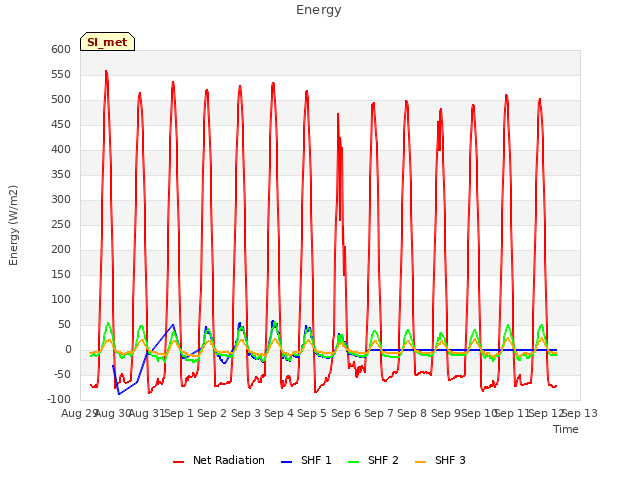The image size is (640, 480).
Task: Click the Sep 3 x-axis date label
Action: pyautogui.click(x=246, y=413)
